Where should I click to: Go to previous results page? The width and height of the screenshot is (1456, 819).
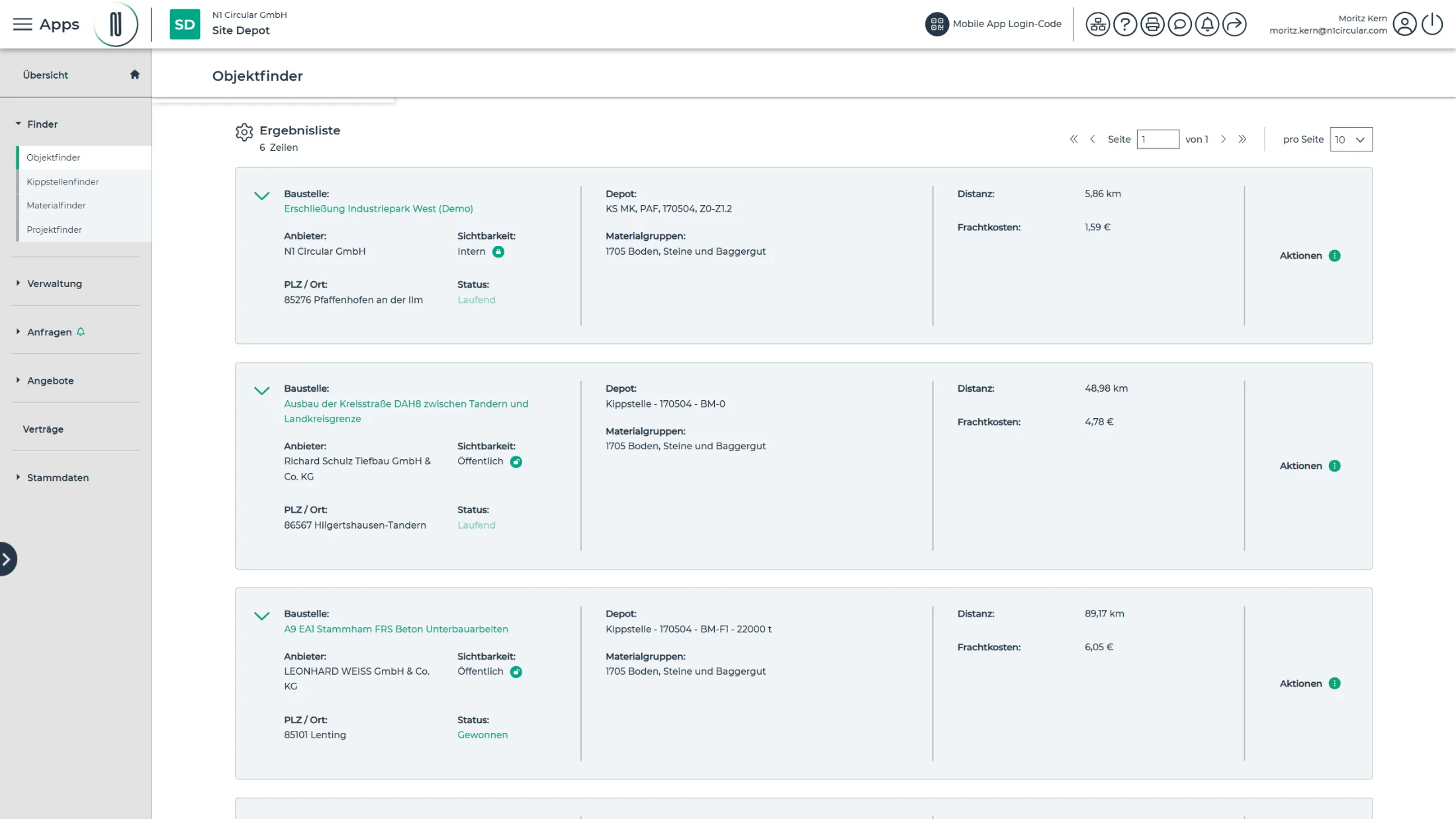[x=1093, y=139]
